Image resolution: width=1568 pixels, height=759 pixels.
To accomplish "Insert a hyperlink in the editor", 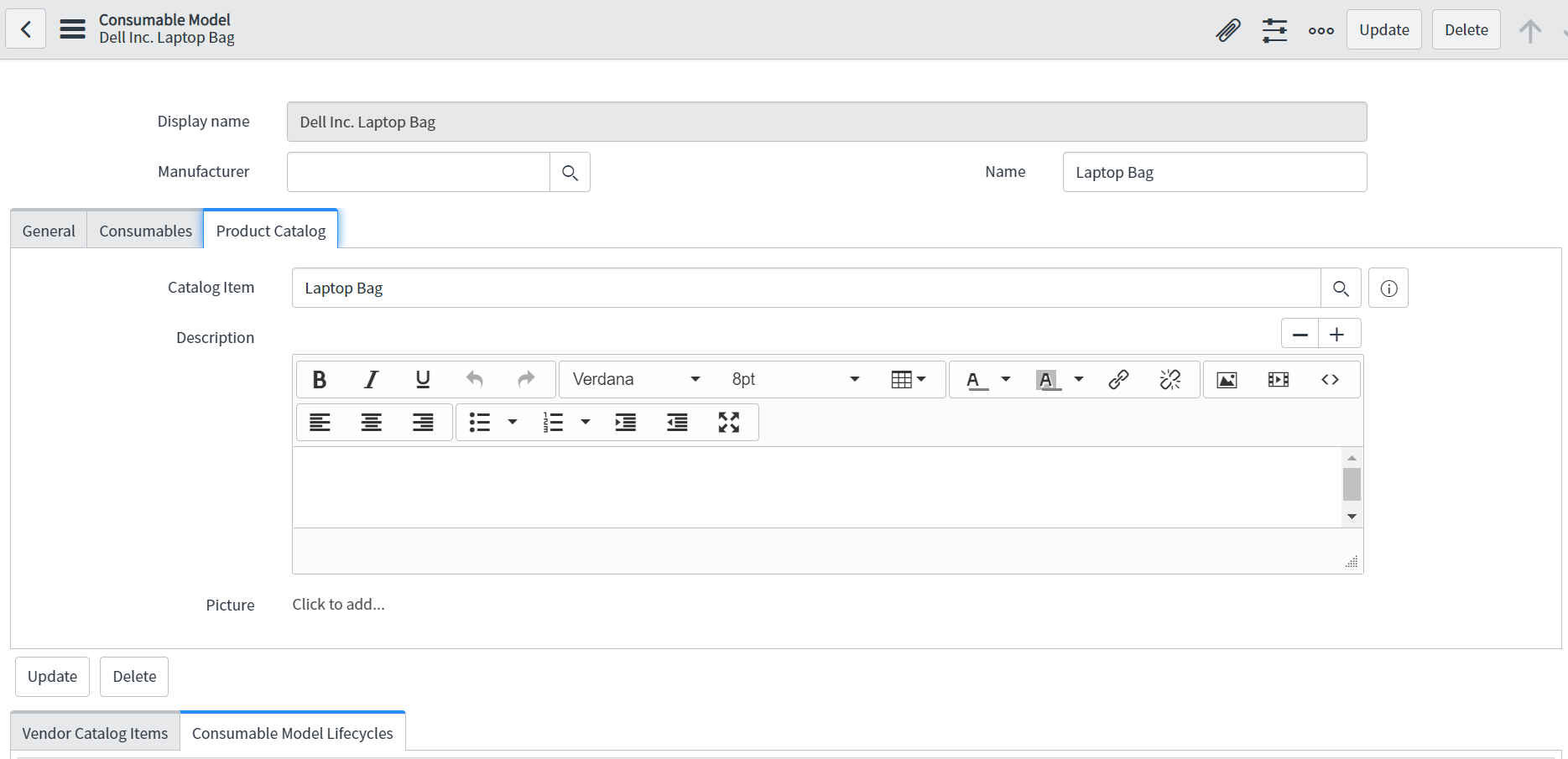I will pyautogui.click(x=1118, y=379).
